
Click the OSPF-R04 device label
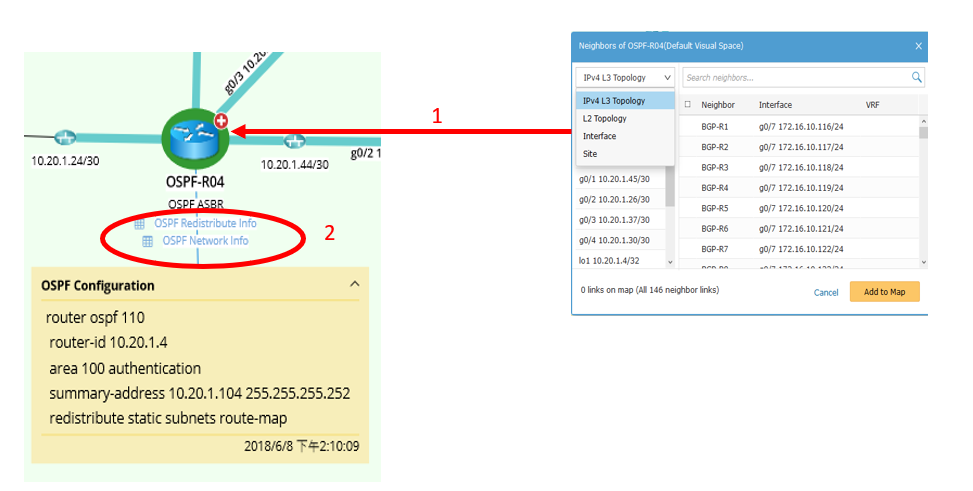(195, 182)
